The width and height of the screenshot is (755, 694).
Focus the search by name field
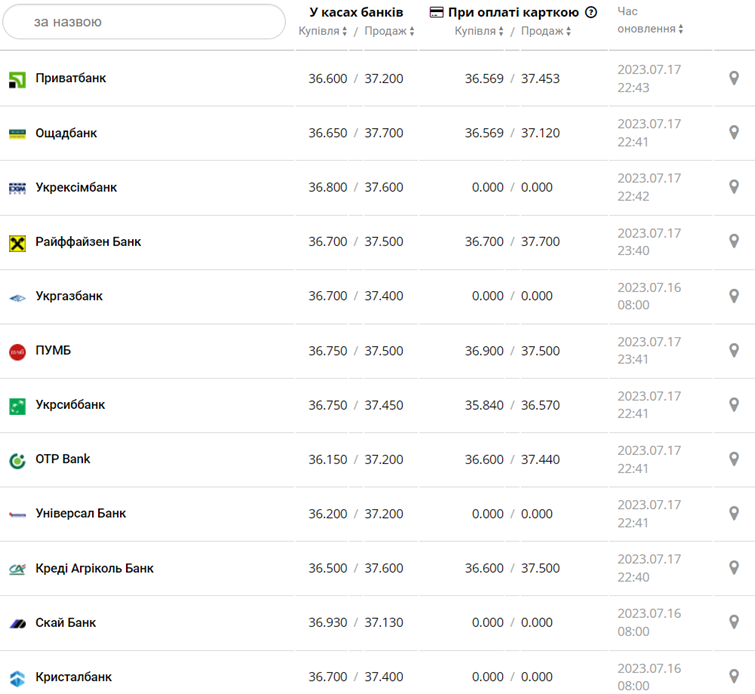click(x=144, y=21)
